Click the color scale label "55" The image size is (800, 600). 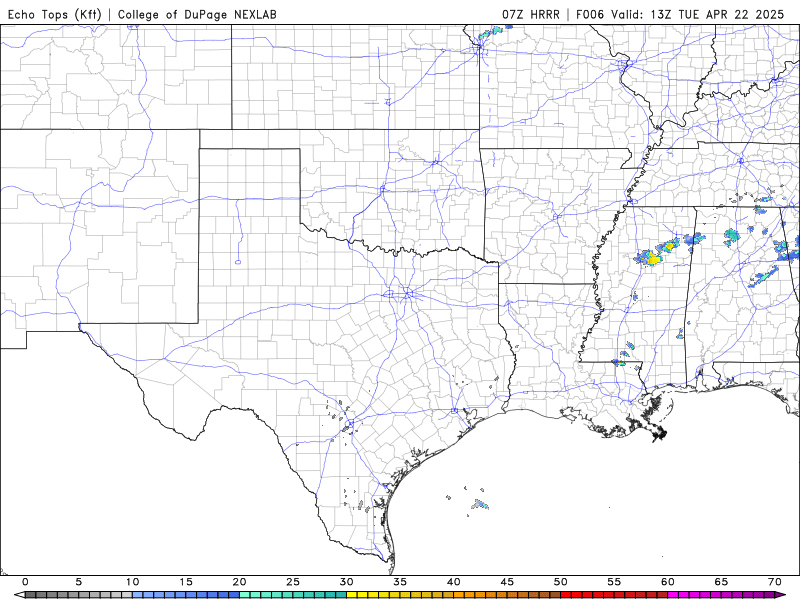[614, 582]
